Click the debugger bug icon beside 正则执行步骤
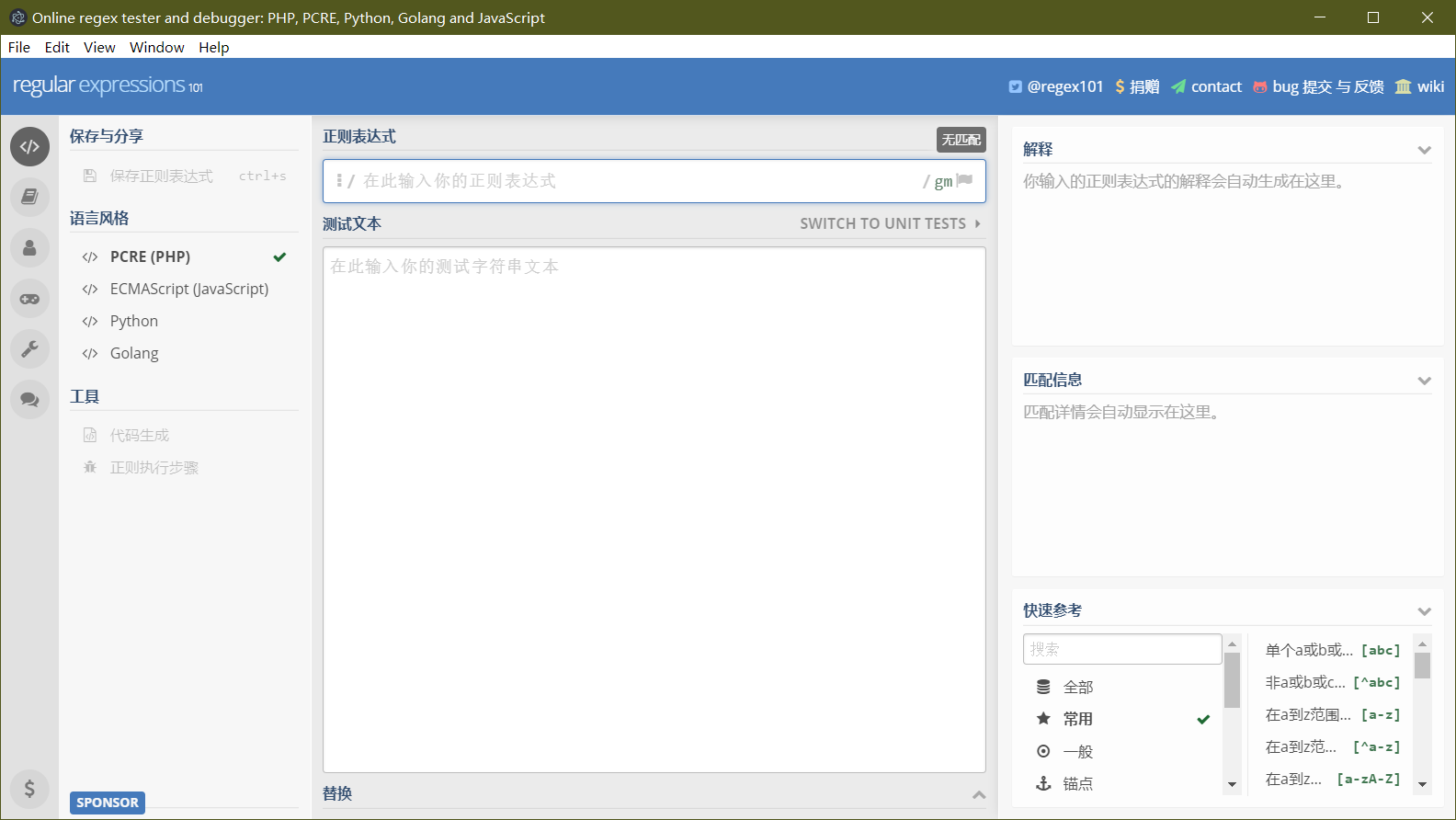The height and width of the screenshot is (820, 1456). (x=90, y=467)
